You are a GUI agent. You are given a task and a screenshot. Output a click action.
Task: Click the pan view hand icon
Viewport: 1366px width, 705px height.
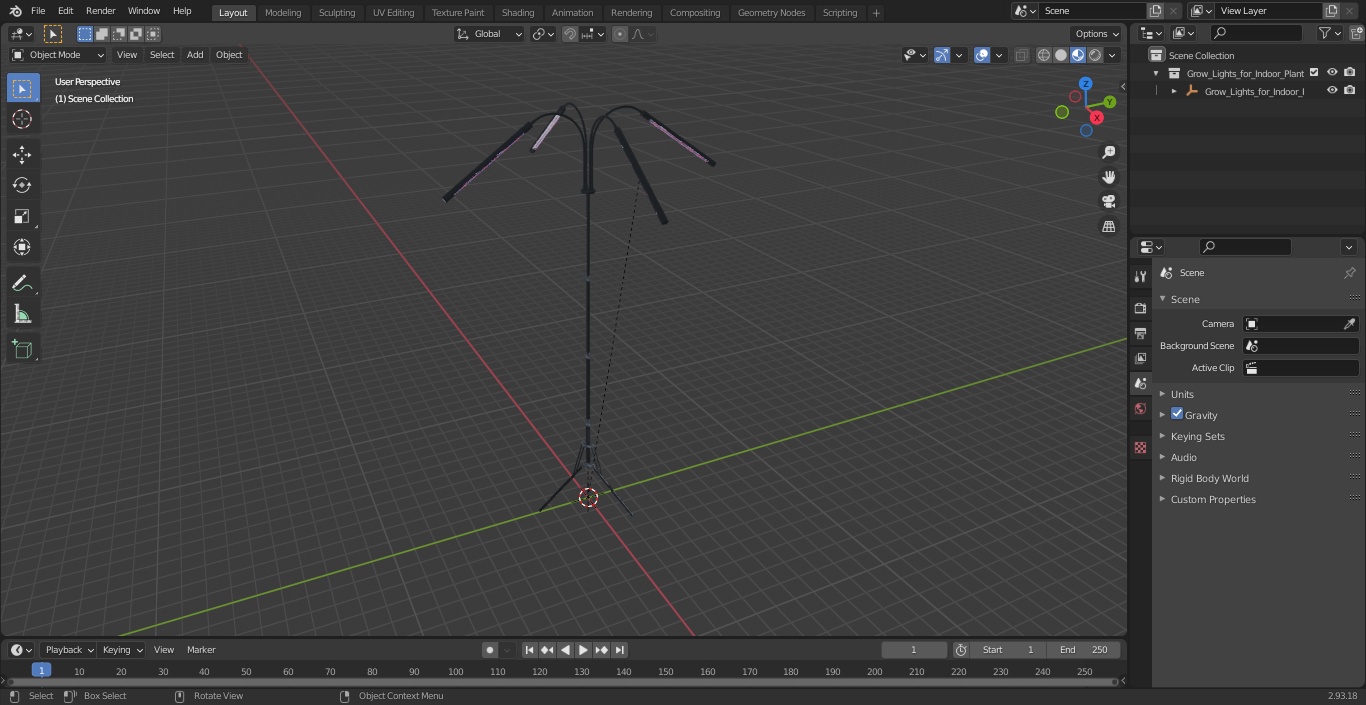pyautogui.click(x=1108, y=177)
